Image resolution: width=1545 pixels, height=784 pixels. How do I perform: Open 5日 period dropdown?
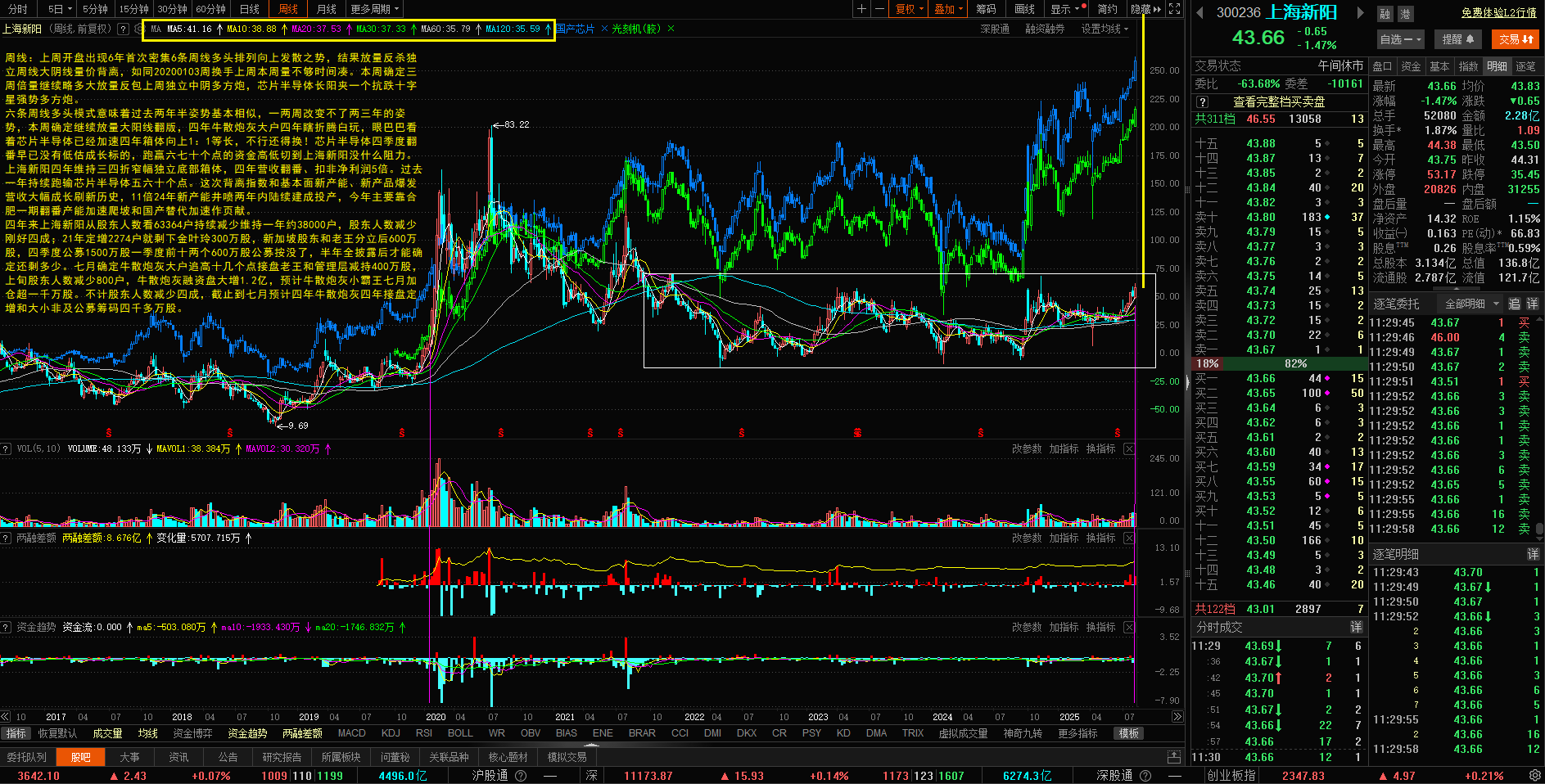tap(60, 9)
